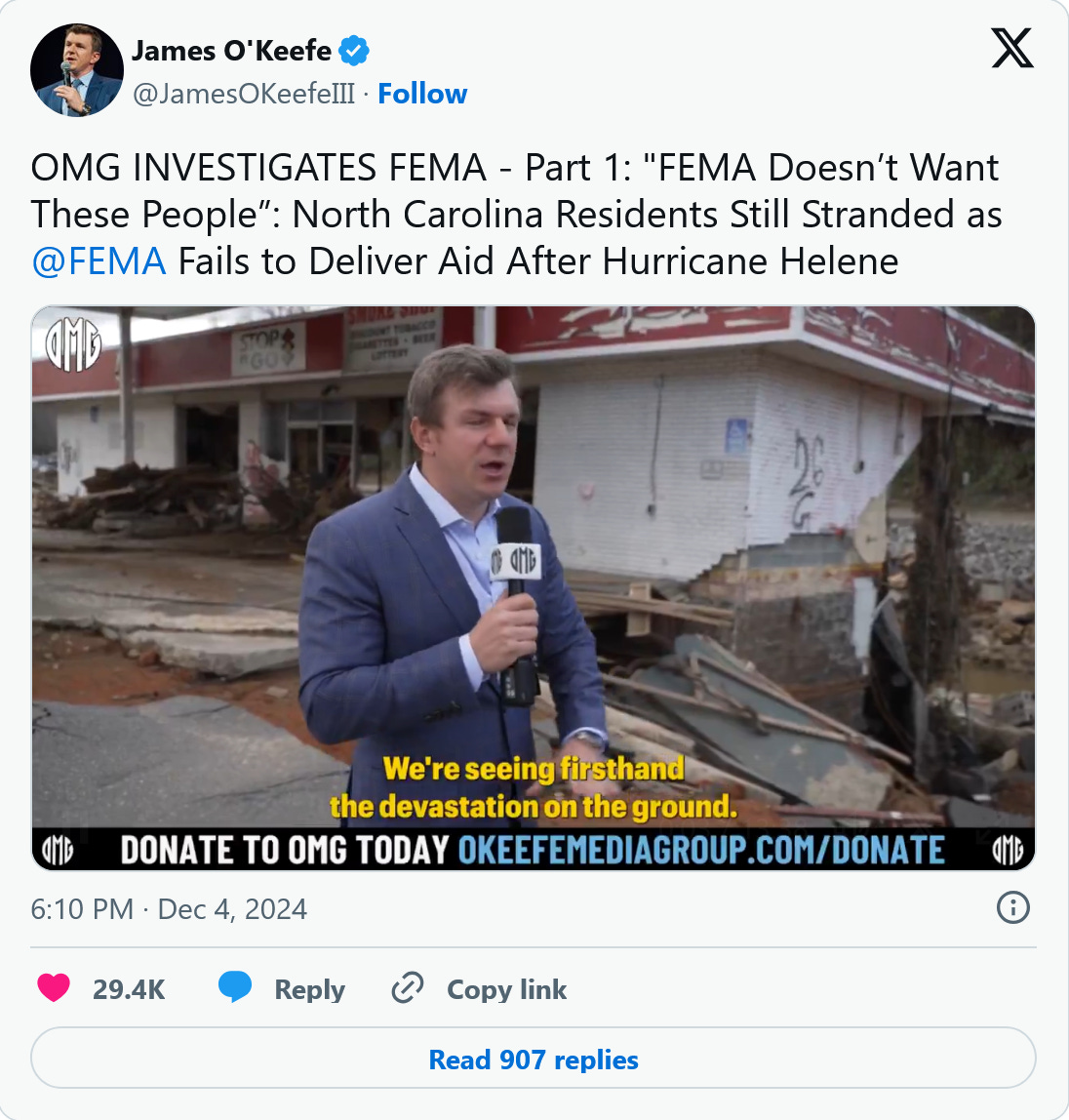
Task: Click the Reply text label
Action: [310, 990]
